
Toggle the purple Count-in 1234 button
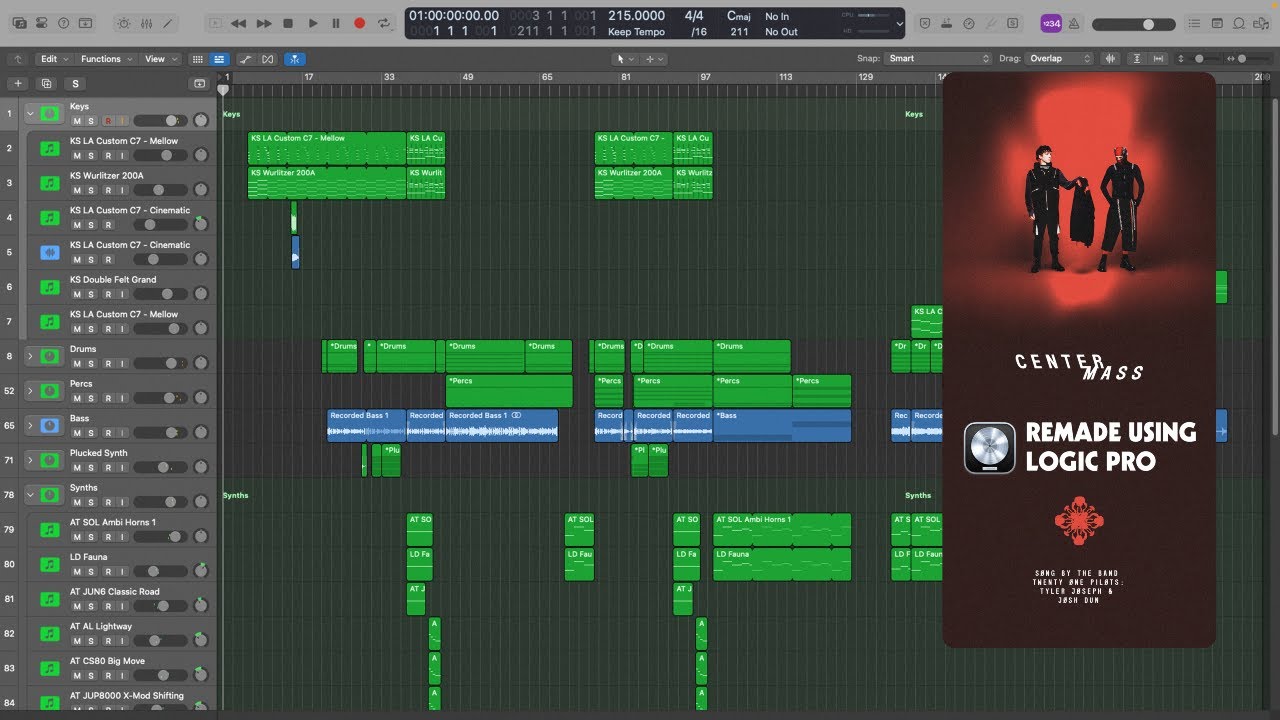click(x=1051, y=23)
